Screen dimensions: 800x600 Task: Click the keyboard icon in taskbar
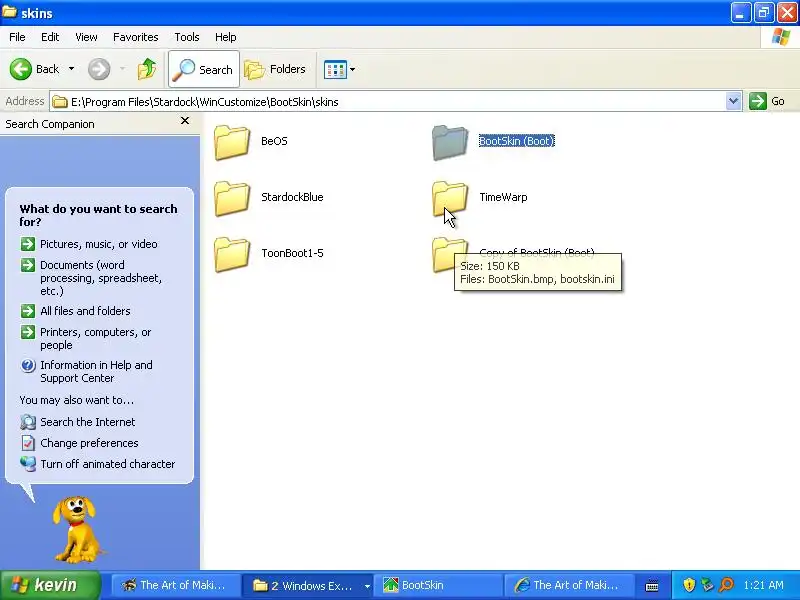click(652, 586)
